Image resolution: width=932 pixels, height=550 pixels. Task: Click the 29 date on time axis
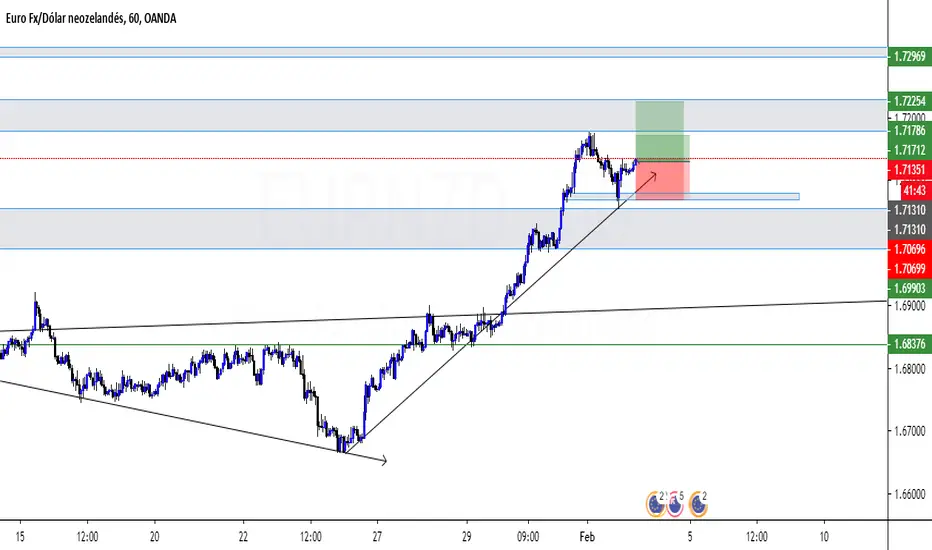click(x=467, y=537)
